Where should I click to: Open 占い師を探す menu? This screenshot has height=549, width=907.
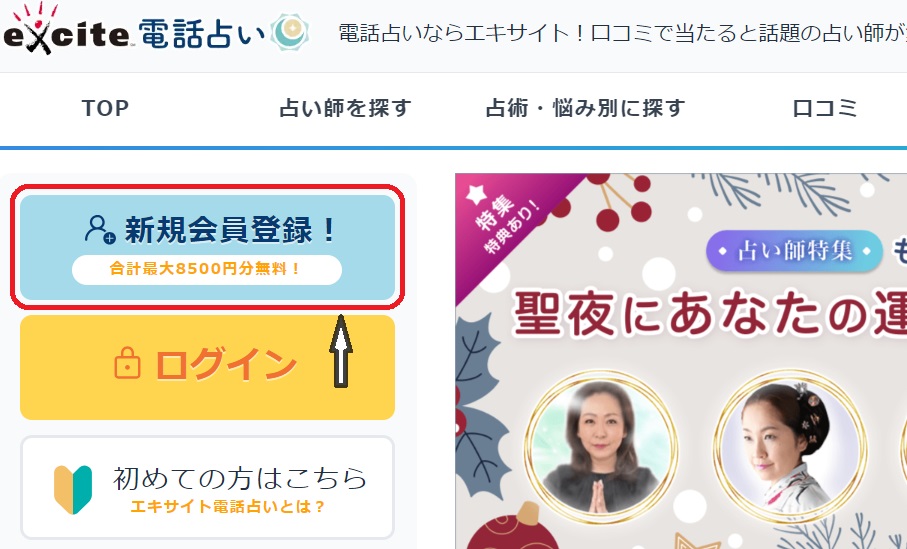(345, 108)
